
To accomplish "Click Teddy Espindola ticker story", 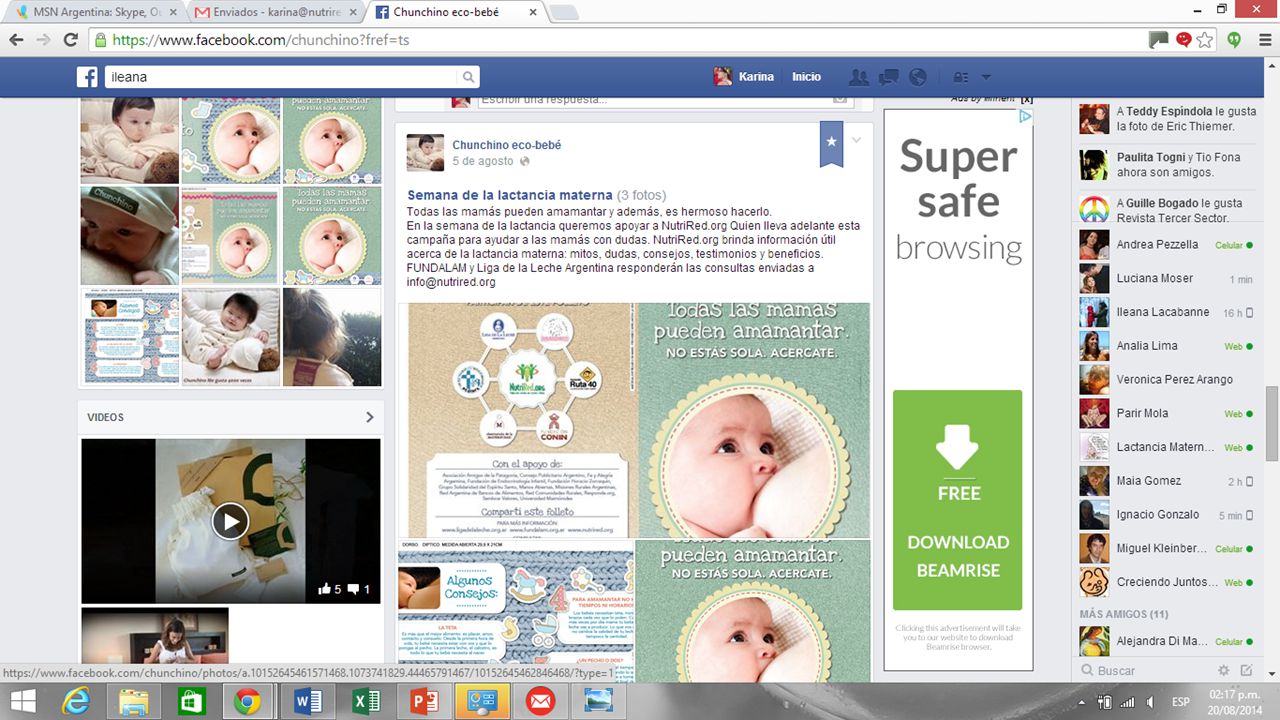I will click(x=1166, y=119).
